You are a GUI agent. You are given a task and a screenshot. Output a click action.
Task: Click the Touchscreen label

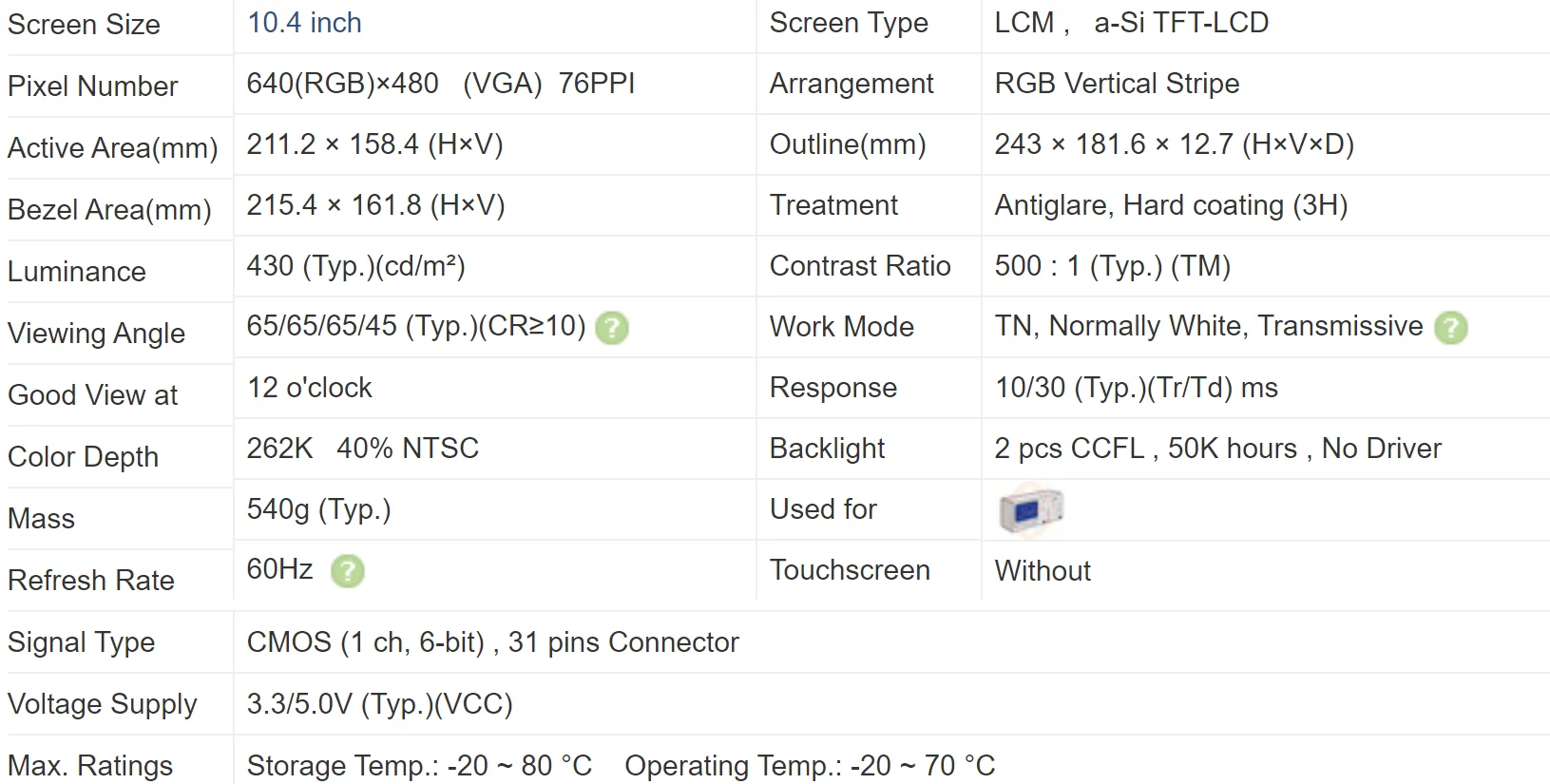point(850,570)
